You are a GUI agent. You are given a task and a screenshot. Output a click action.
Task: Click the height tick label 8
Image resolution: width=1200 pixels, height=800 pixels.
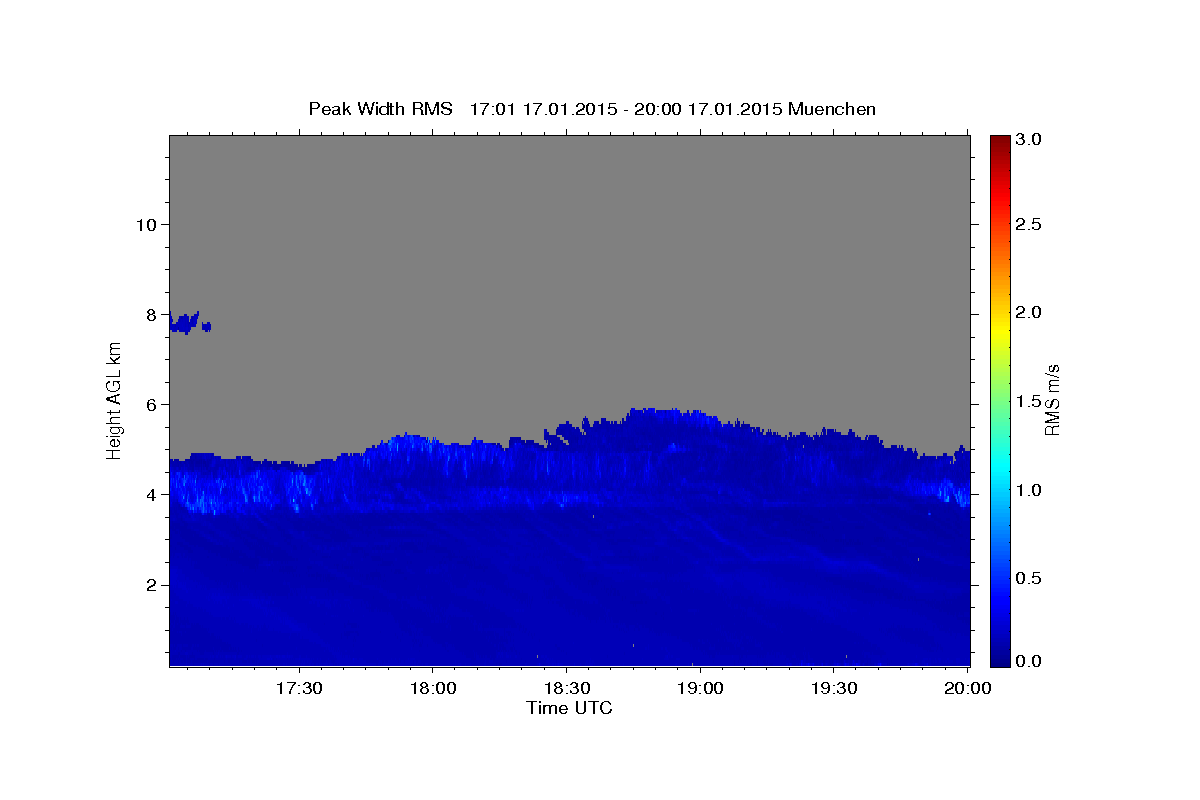(150, 314)
